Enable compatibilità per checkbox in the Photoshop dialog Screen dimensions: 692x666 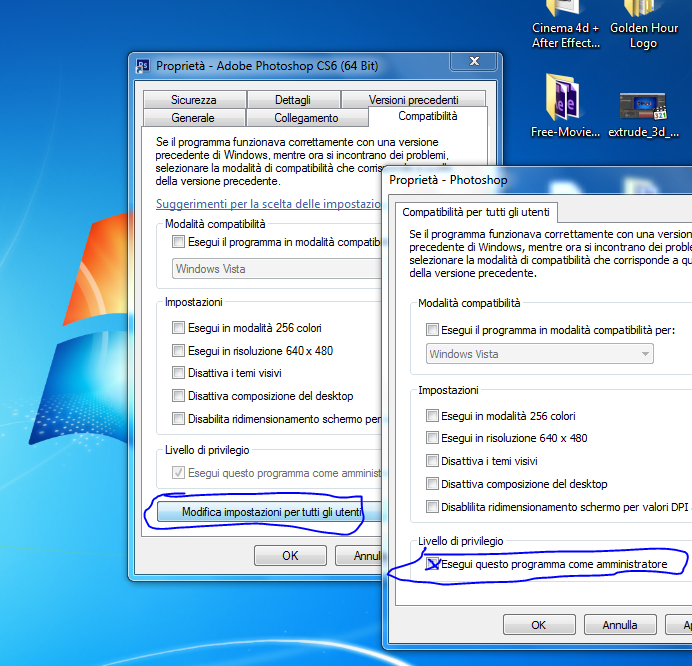(432, 330)
